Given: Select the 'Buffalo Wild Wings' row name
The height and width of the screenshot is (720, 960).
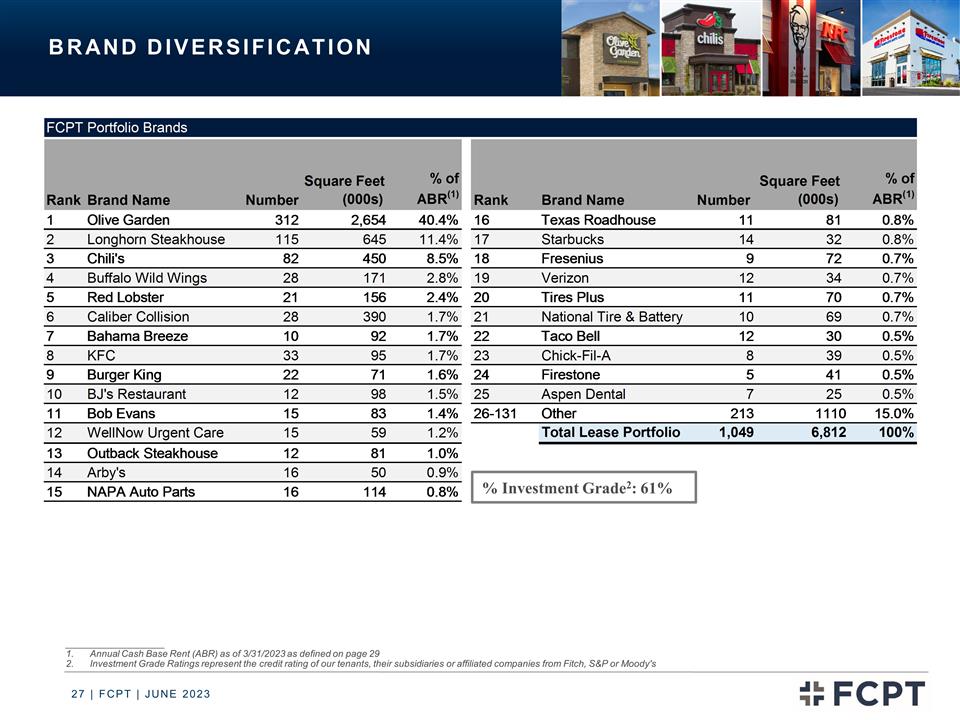Looking at the screenshot, I should pyautogui.click(x=147, y=278).
